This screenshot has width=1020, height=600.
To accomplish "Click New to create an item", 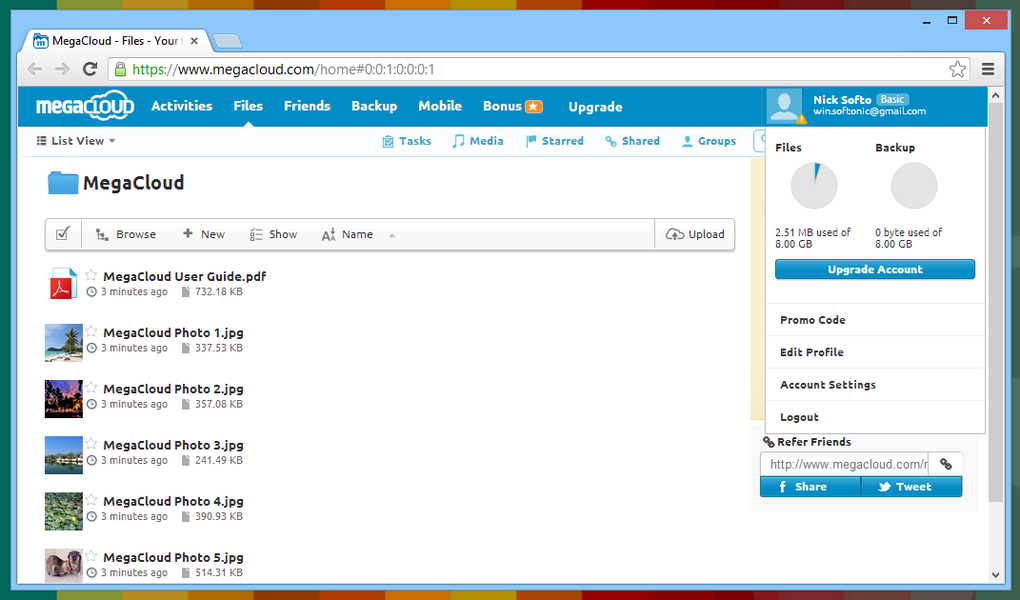I will pyautogui.click(x=204, y=234).
